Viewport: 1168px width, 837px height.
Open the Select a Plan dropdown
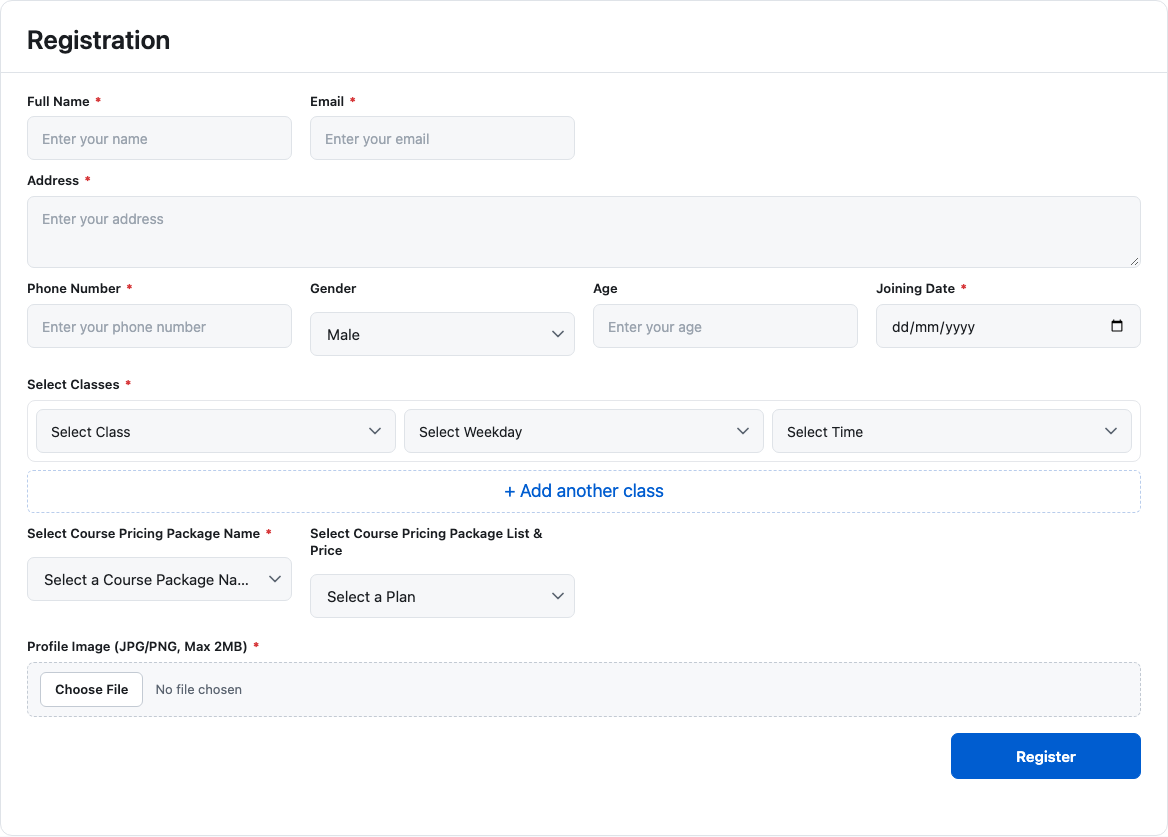pyautogui.click(x=442, y=596)
